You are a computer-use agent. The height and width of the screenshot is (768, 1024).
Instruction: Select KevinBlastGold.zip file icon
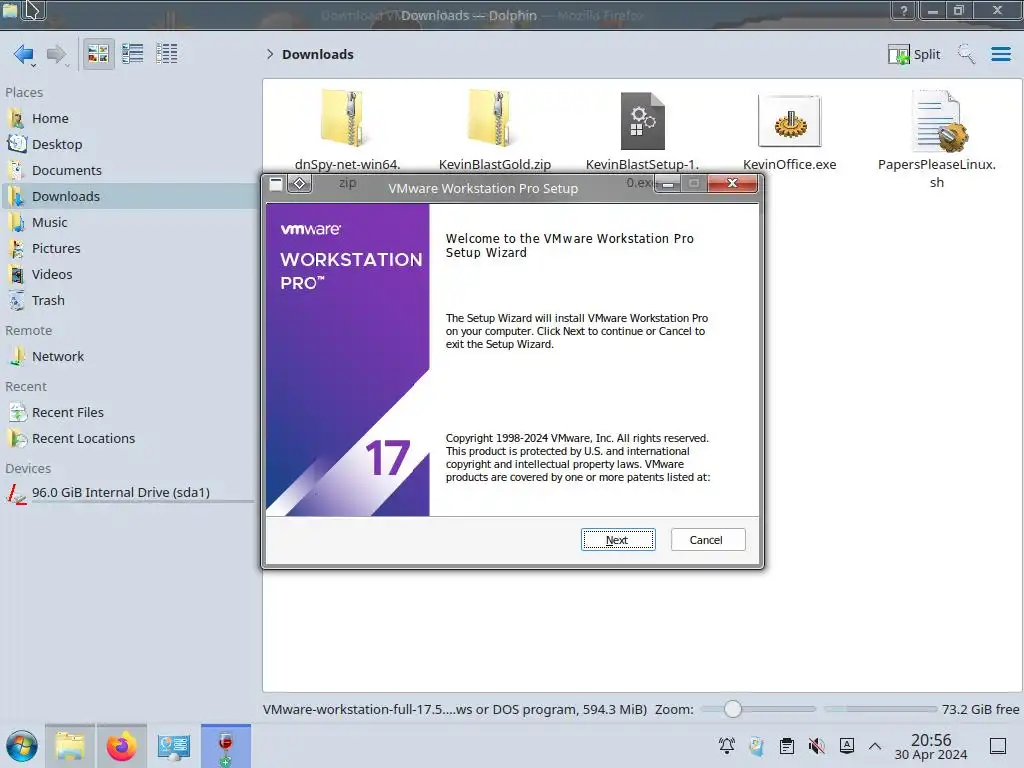tap(494, 119)
